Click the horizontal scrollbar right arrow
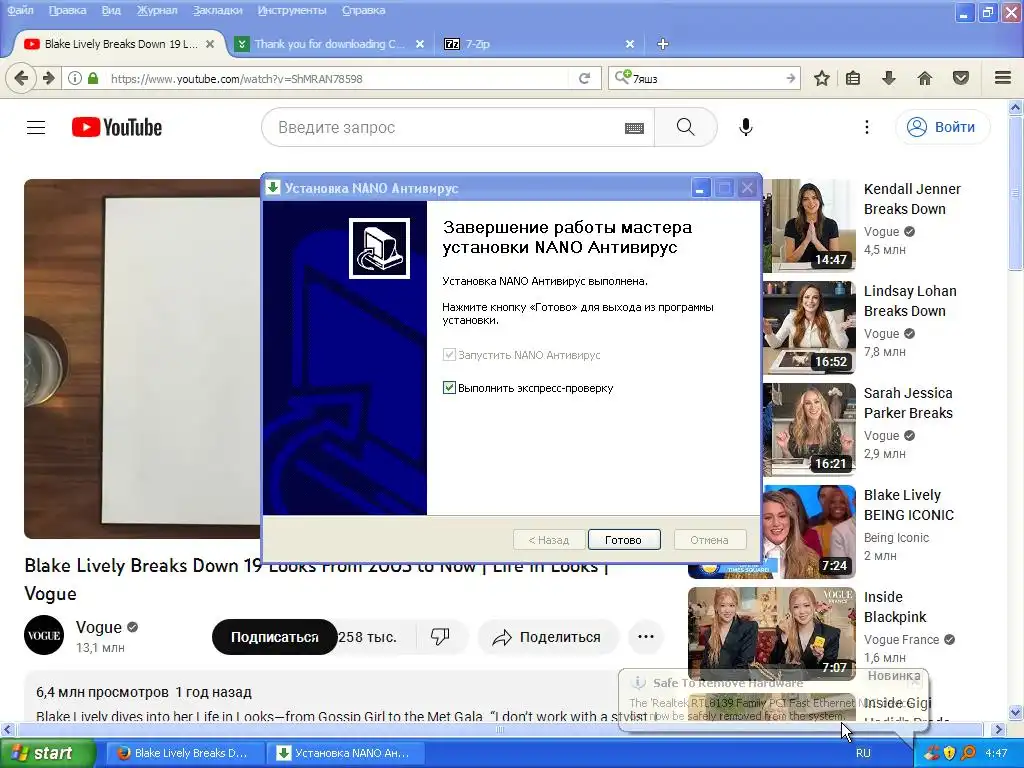The image size is (1024, 768). tap(998, 729)
